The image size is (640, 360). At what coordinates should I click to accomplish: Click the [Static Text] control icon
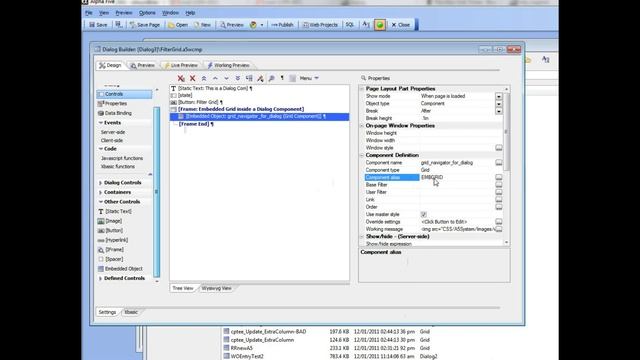click(101, 211)
